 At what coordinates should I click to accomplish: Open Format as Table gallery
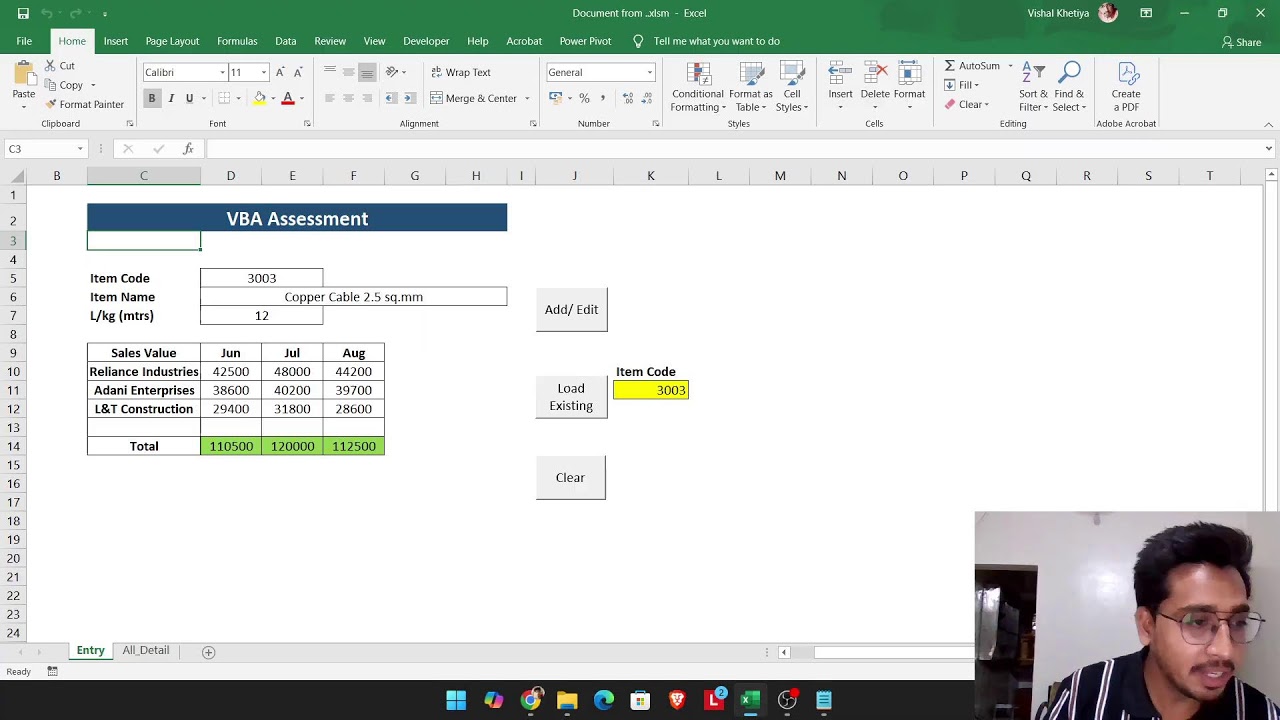(751, 88)
